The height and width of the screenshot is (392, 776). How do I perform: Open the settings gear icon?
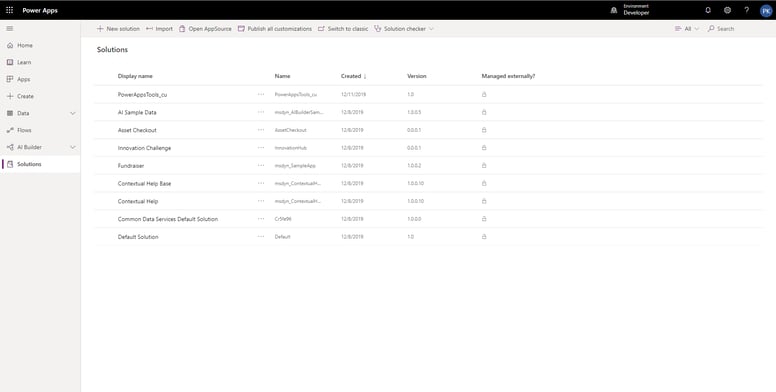pos(727,10)
